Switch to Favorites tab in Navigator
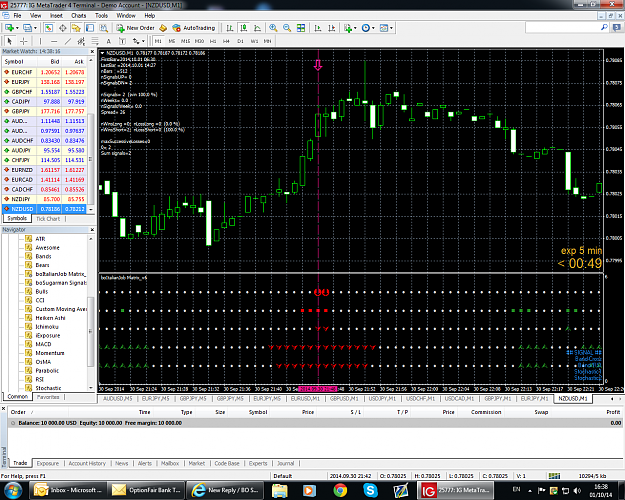 [x=48, y=397]
